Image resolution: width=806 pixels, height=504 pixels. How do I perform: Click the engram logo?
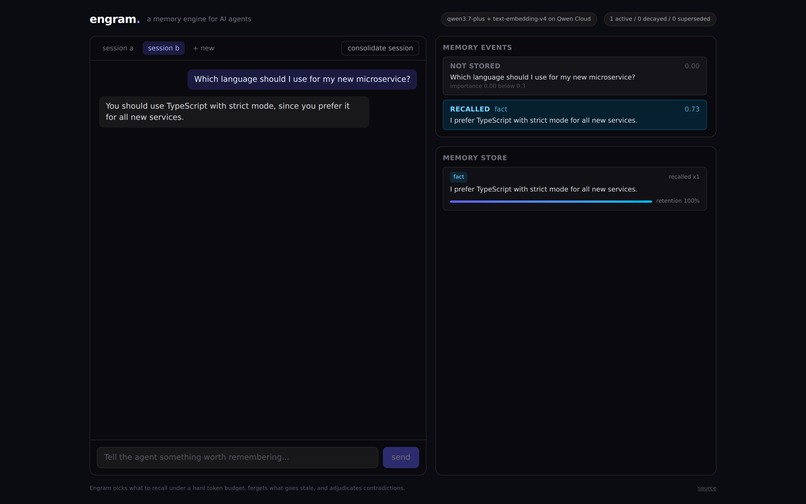click(115, 20)
